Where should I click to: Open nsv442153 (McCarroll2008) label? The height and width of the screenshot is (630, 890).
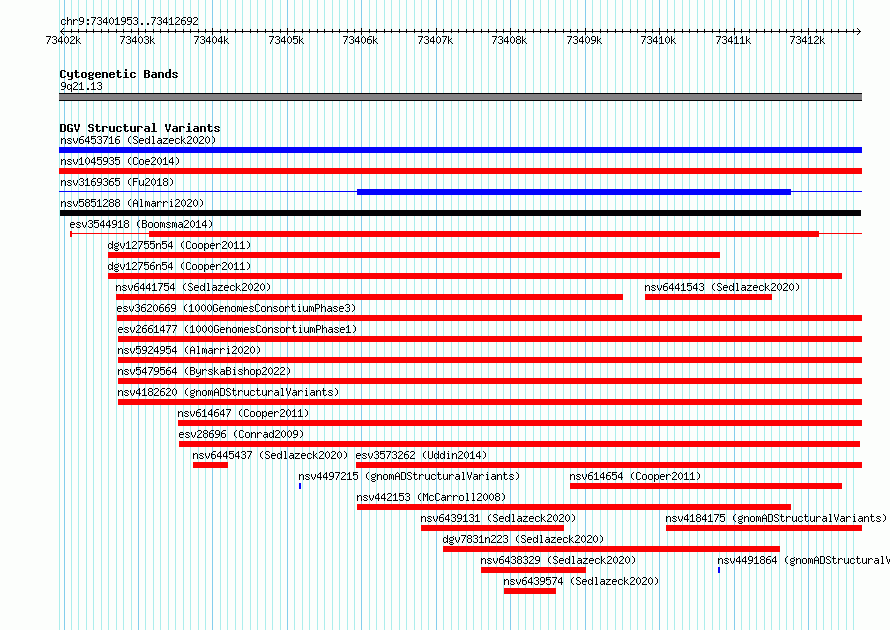tap(431, 497)
